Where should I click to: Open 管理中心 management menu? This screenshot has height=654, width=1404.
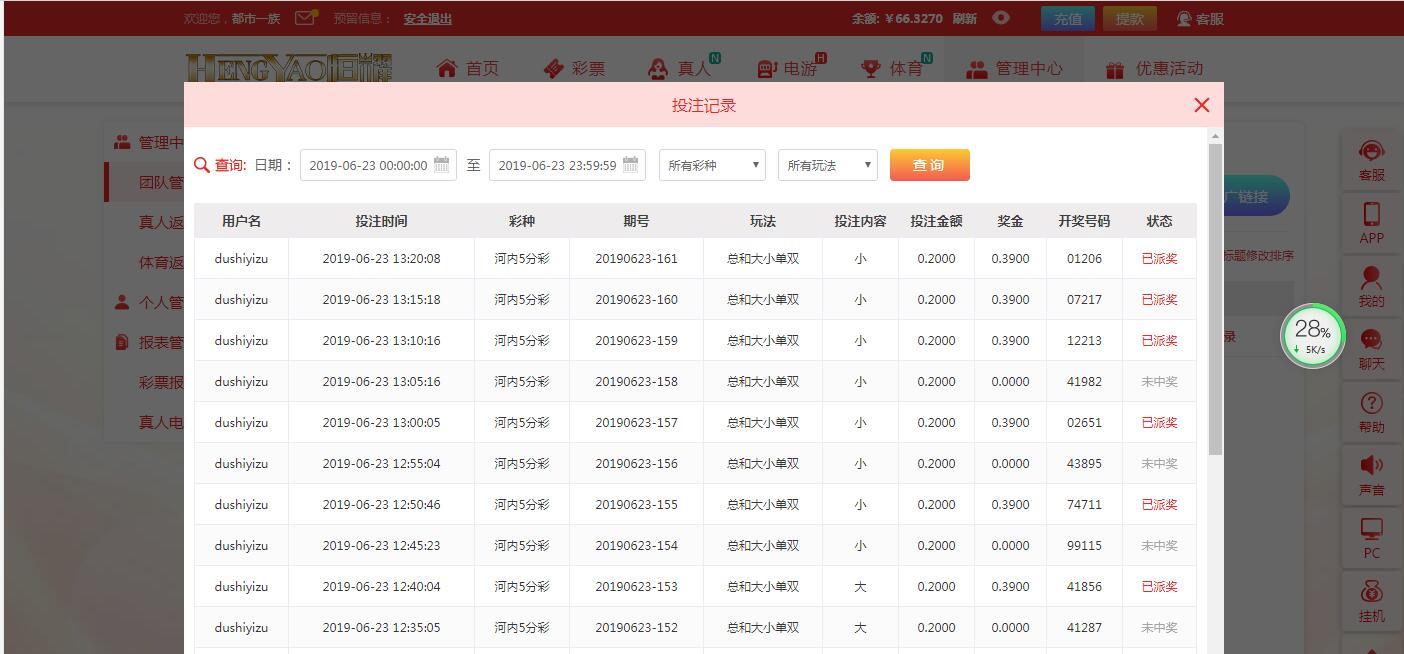click(x=1014, y=68)
